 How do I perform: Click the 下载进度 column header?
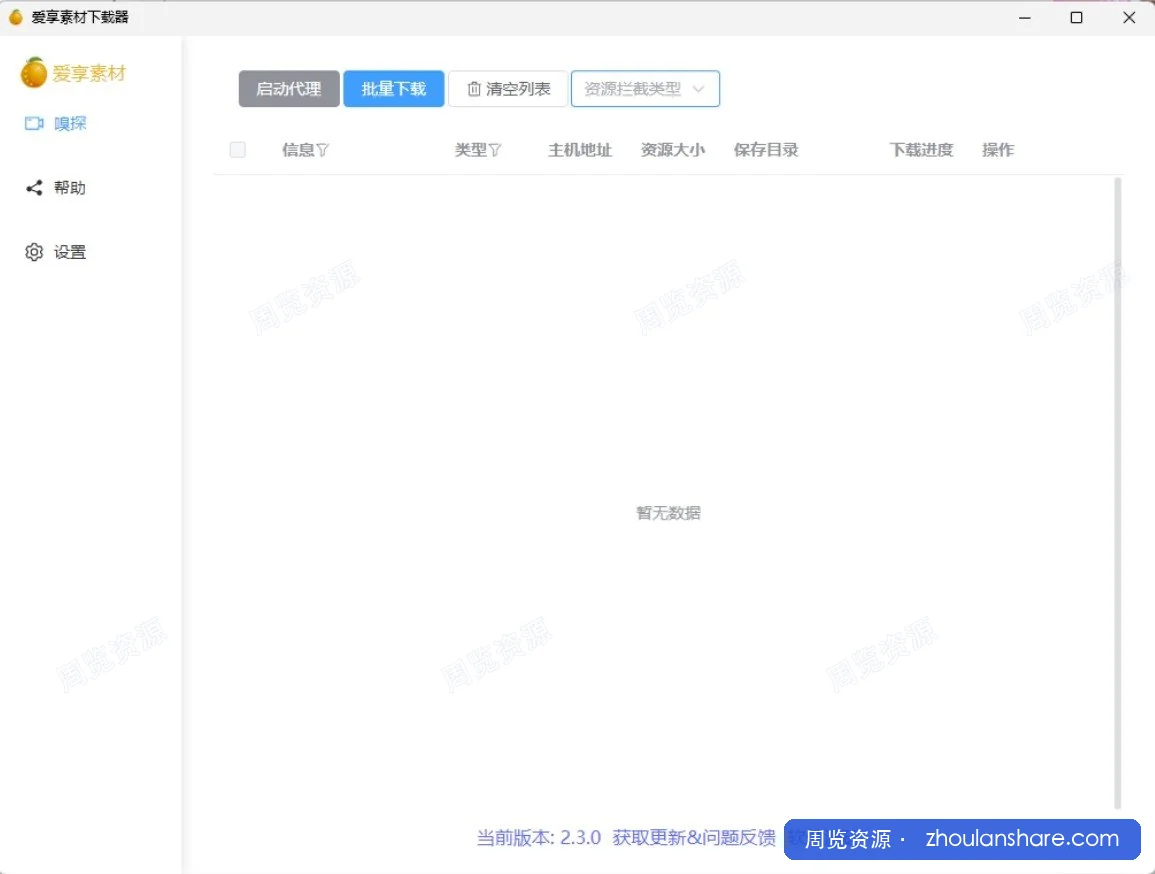pyautogui.click(x=921, y=150)
